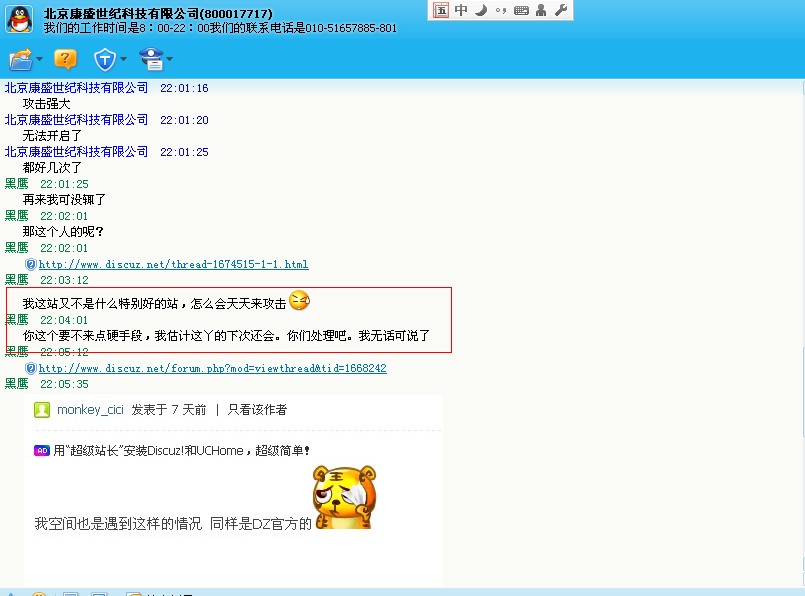Select the message 攻击强大

pyautogui.click(x=46, y=104)
